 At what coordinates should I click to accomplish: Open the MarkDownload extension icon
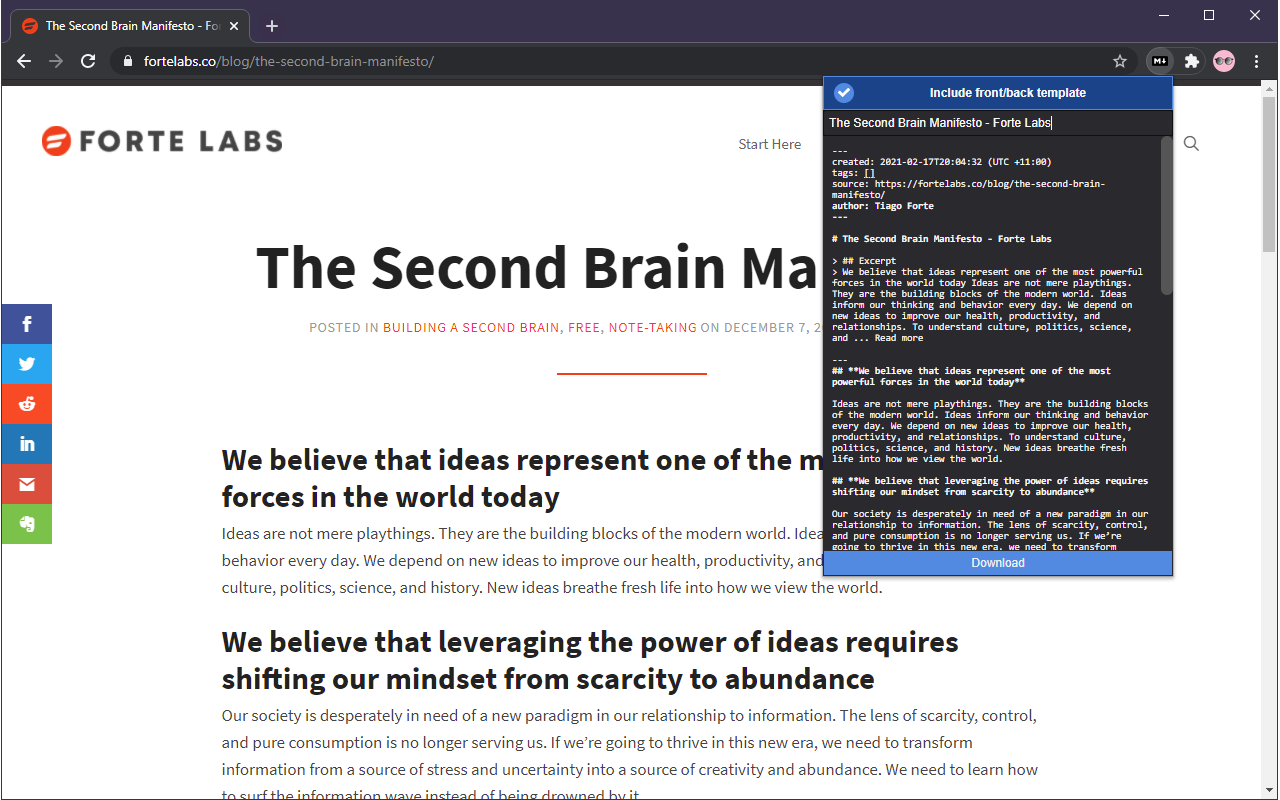click(x=1159, y=61)
